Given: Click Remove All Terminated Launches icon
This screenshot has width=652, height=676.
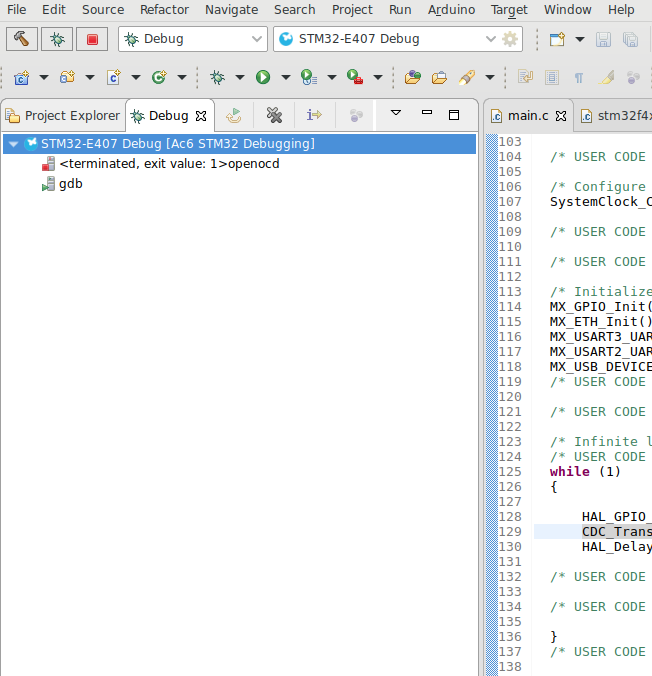Looking at the screenshot, I should coord(274,115).
